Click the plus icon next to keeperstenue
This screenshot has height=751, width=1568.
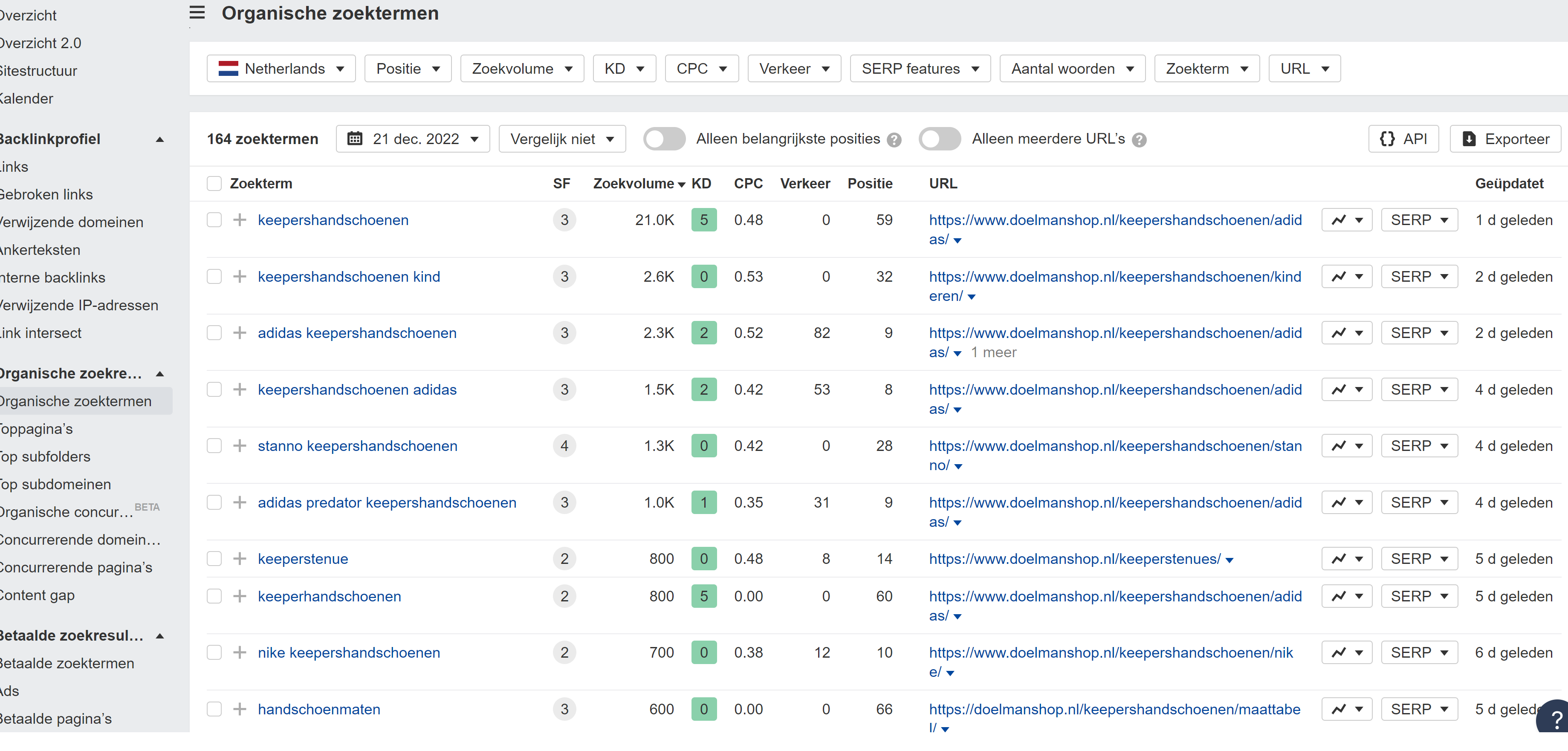240,559
